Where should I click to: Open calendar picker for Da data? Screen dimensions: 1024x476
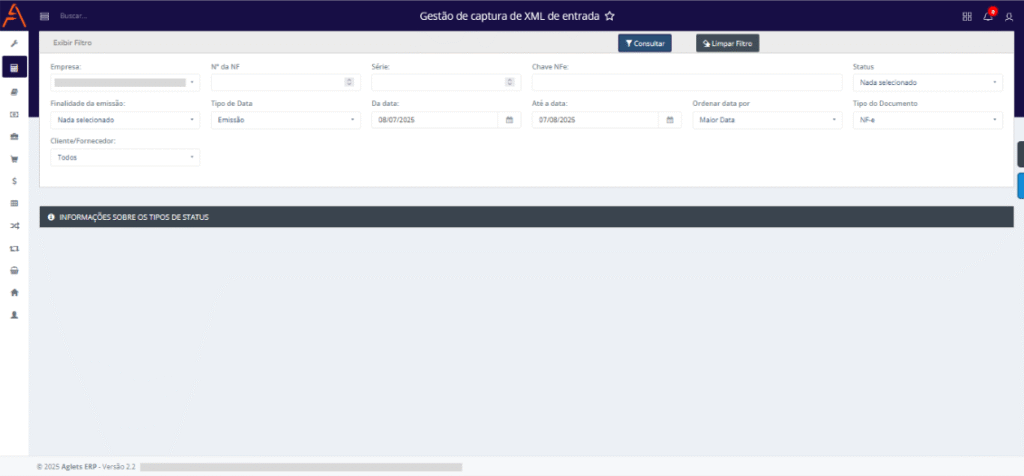(x=509, y=120)
